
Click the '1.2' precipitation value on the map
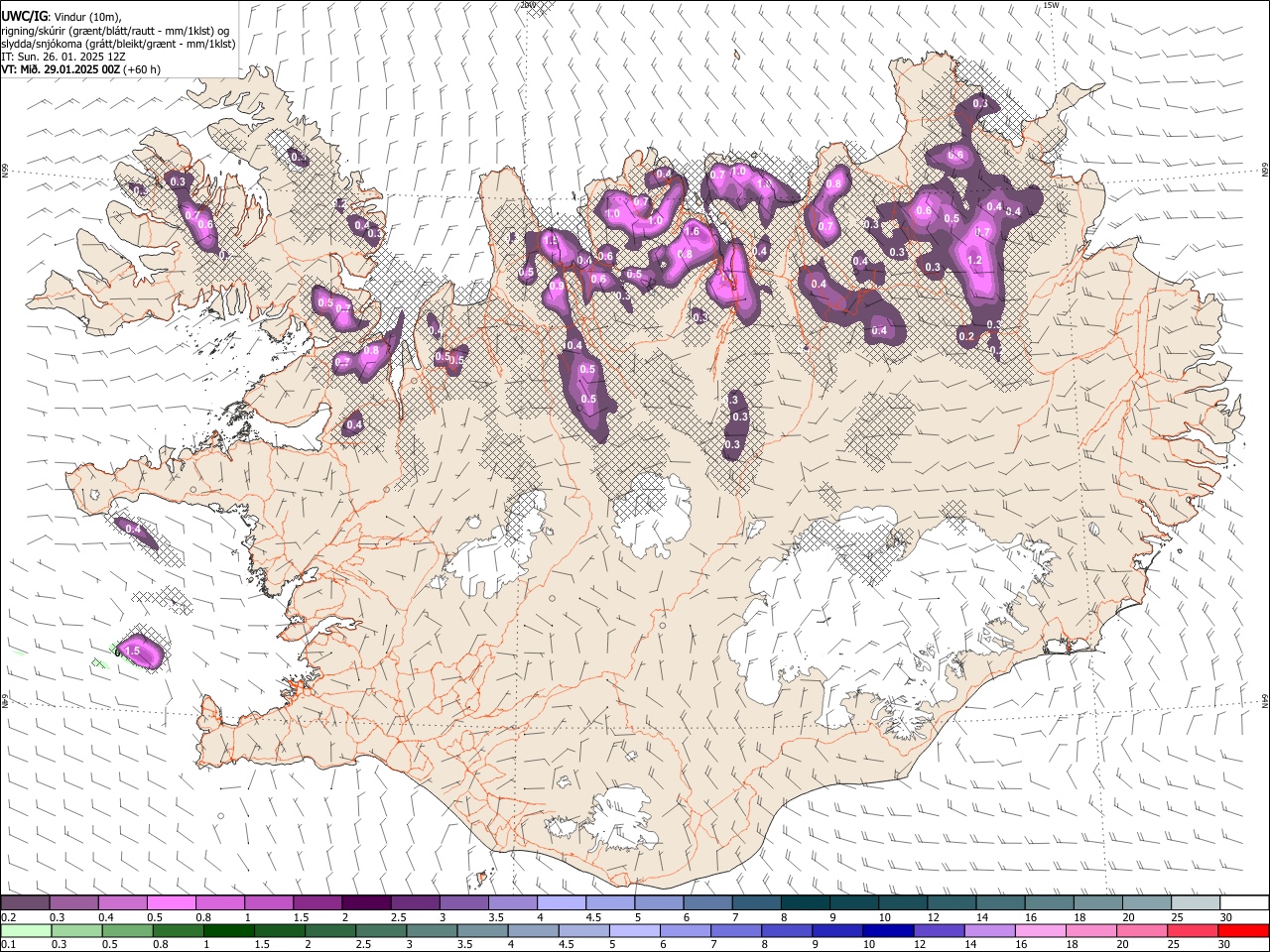click(974, 261)
